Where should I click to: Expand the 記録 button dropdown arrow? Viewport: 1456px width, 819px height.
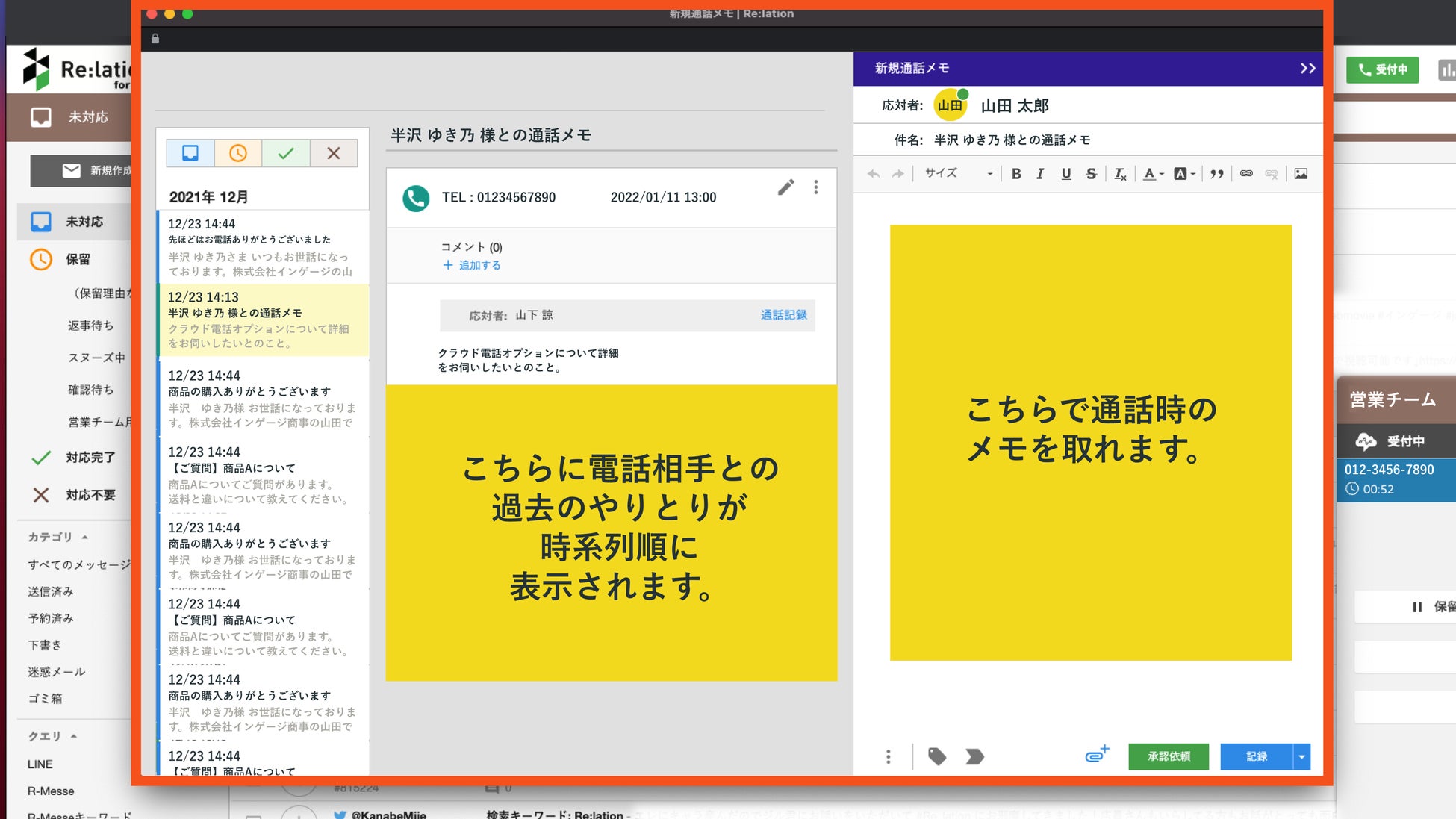[x=1301, y=756]
